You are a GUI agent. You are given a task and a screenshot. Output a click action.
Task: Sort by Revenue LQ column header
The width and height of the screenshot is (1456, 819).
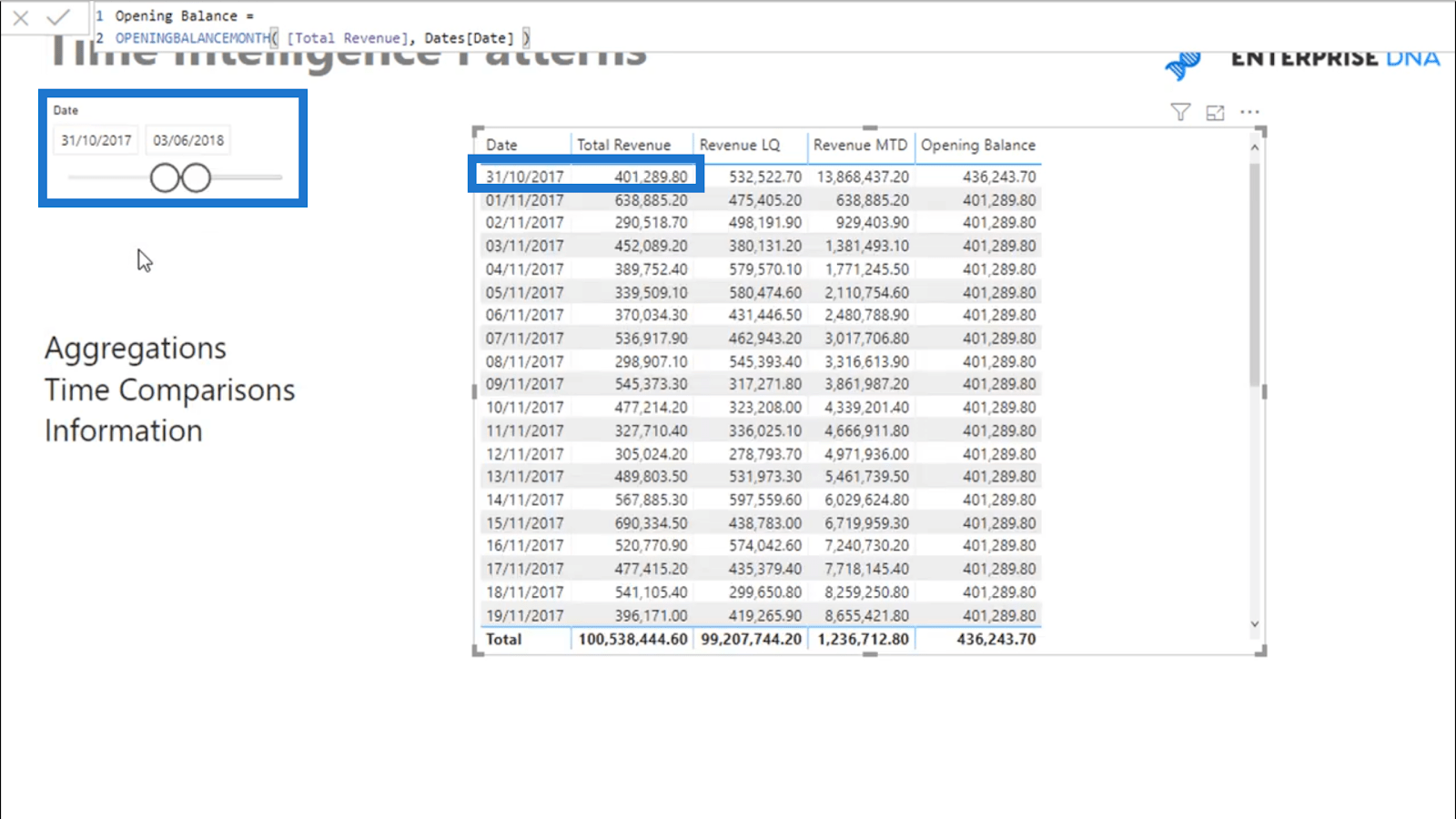[x=739, y=145]
